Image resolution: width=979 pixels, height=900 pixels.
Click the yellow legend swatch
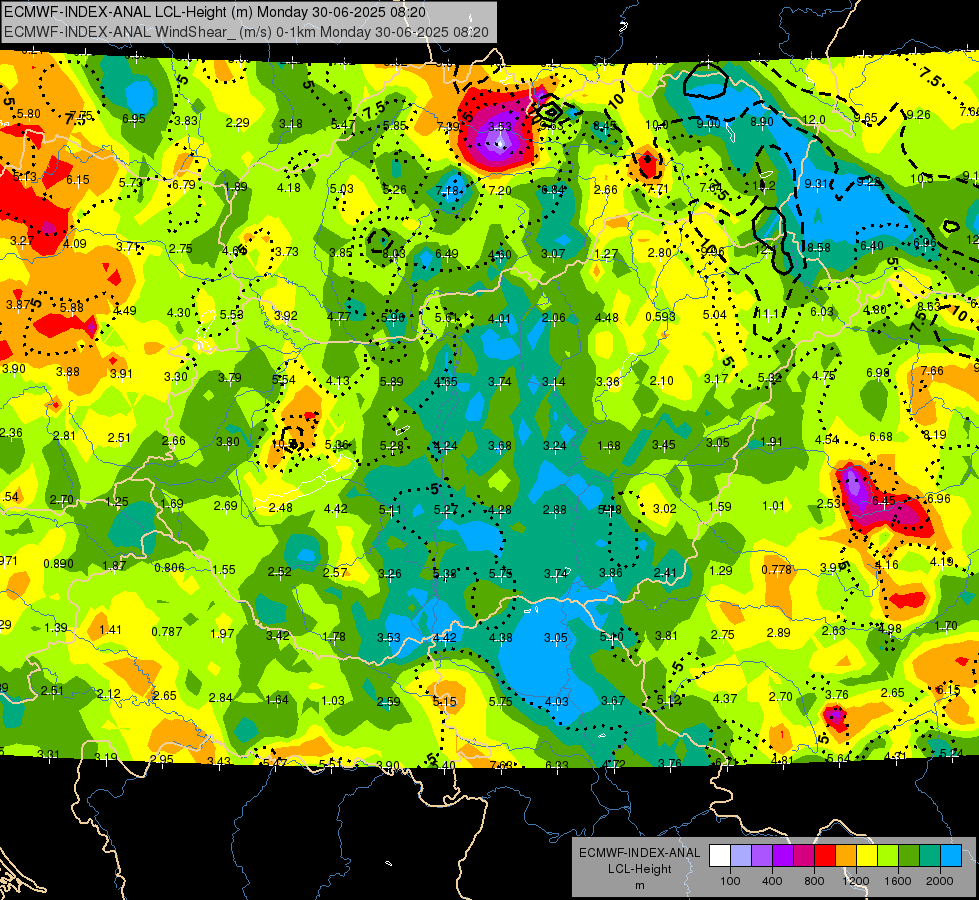[x=867, y=856]
